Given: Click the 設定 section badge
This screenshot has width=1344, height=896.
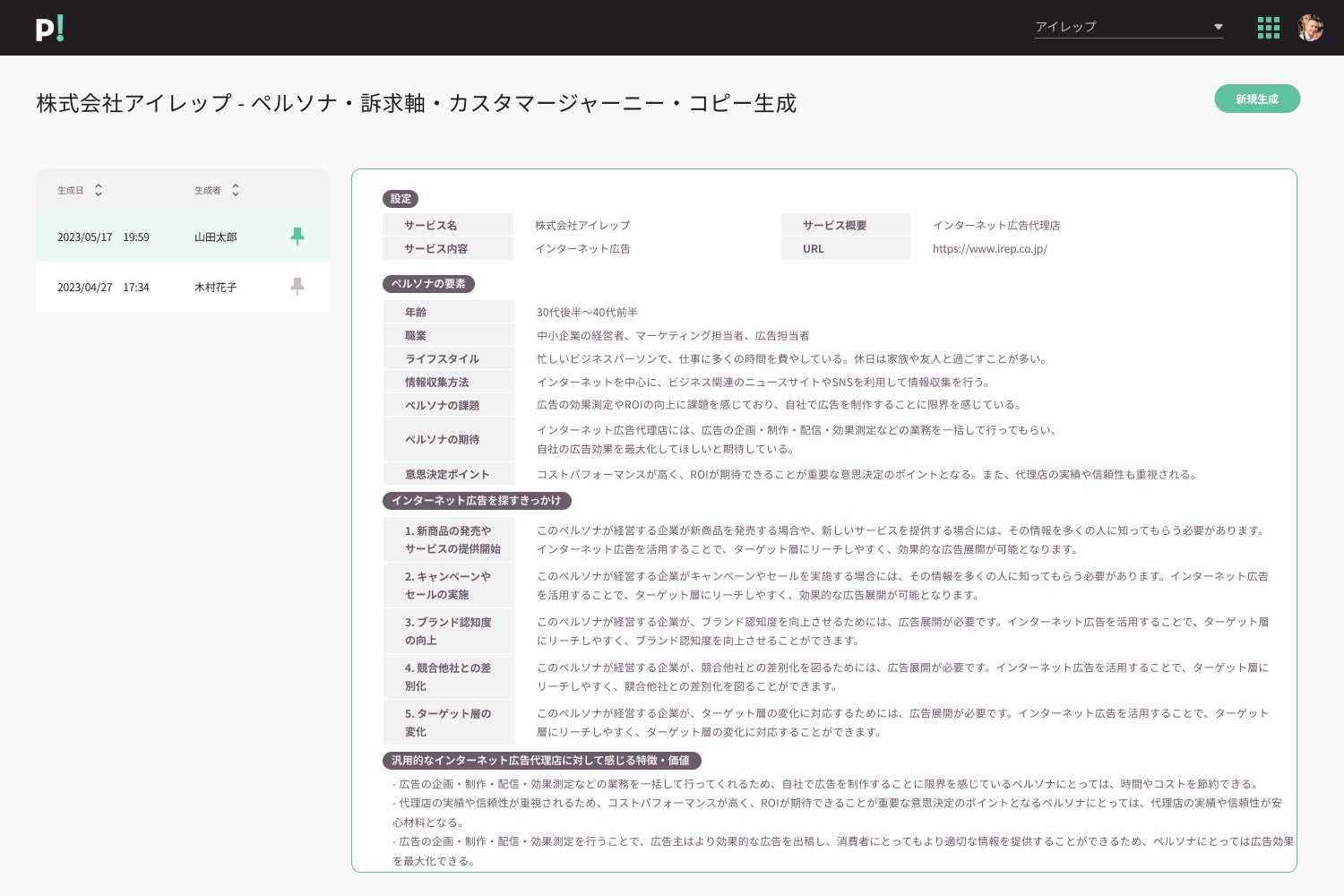Looking at the screenshot, I should click(401, 199).
